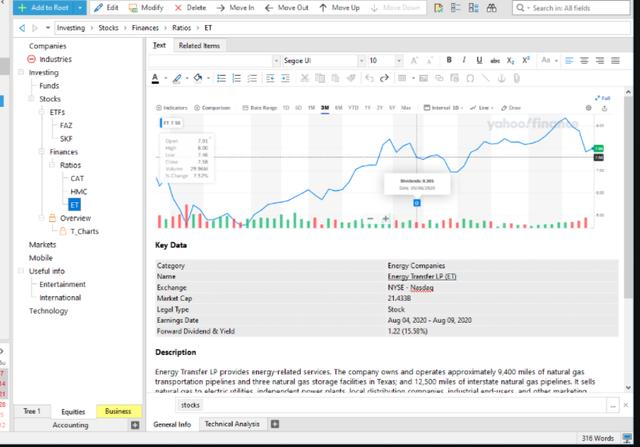Click the chart settings gear icon
The image size is (640, 447).
coord(589,108)
